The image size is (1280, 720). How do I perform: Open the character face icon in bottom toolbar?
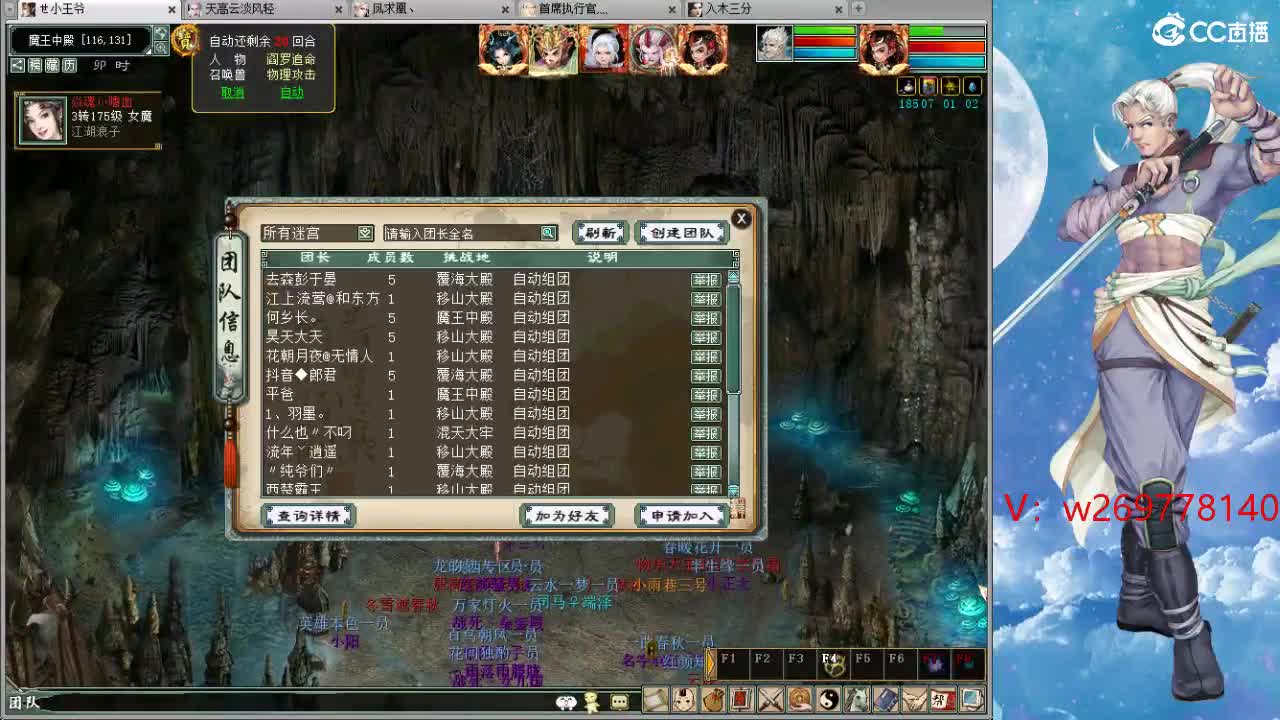pos(684,699)
